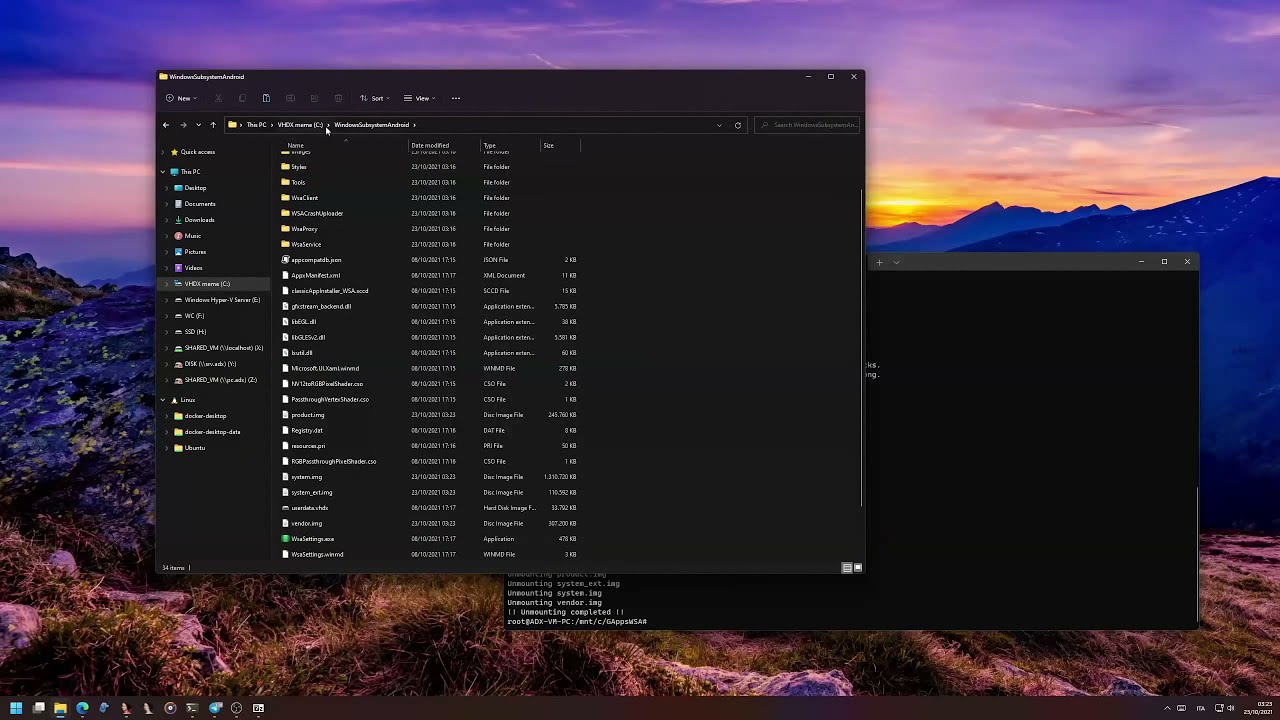Click the Rename icon in Explorer toolbar

(290, 98)
